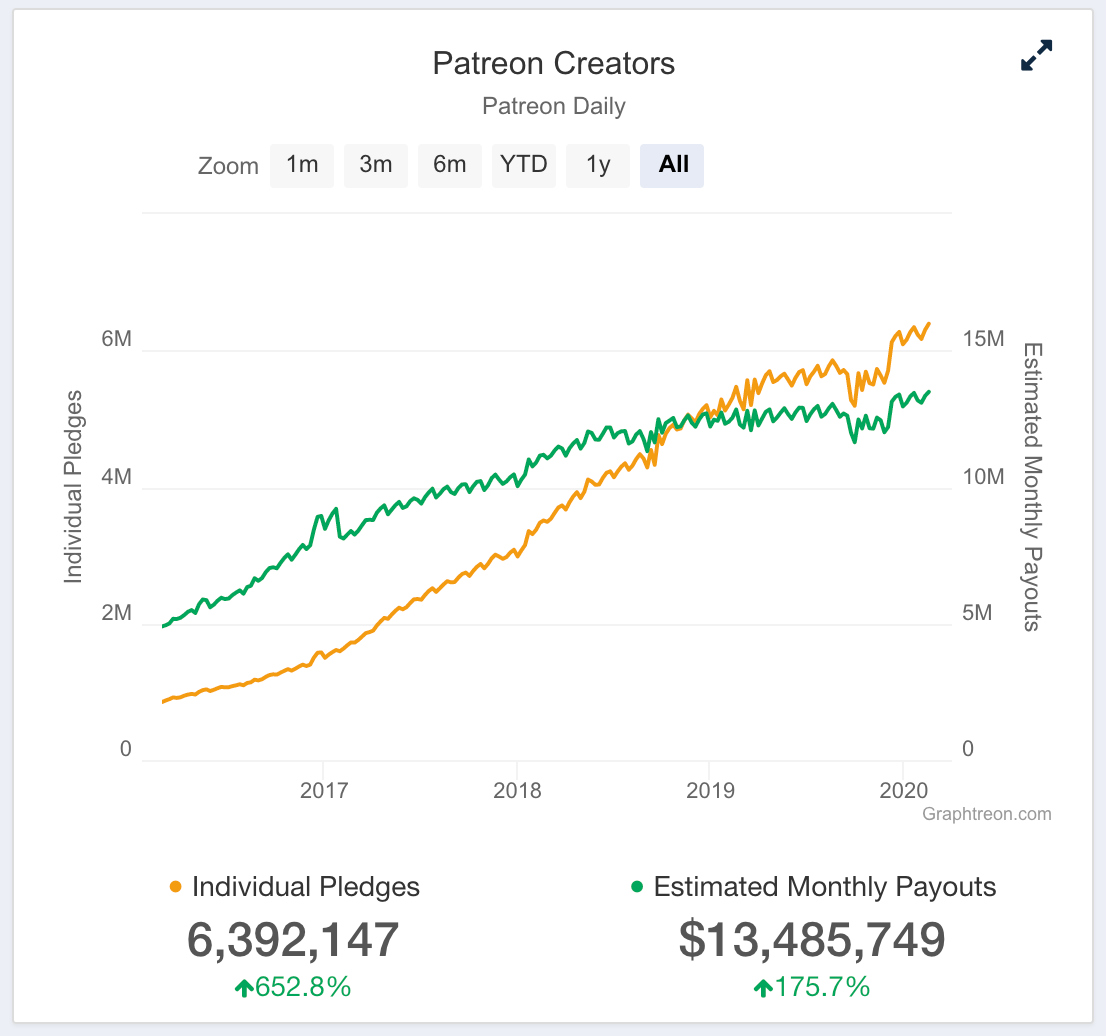Screen dimensions: 1106x1036
Task: Click the 2019 axis label
Action: (x=712, y=791)
